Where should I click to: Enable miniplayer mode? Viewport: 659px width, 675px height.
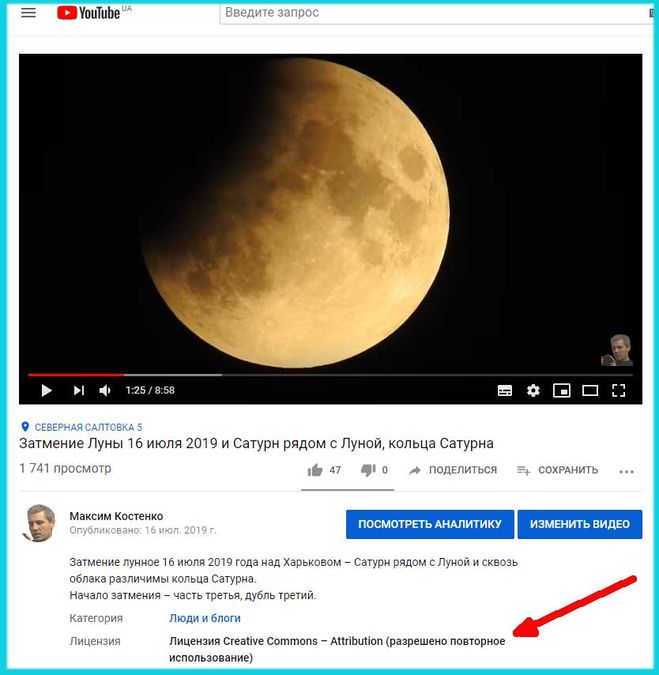click(562, 390)
